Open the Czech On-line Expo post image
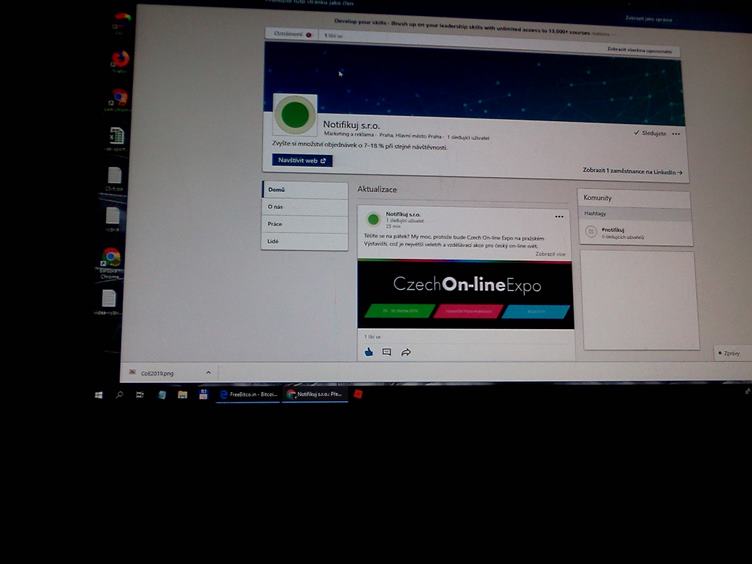Image resolution: width=752 pixels, height=564 pixels. [466, 294]
